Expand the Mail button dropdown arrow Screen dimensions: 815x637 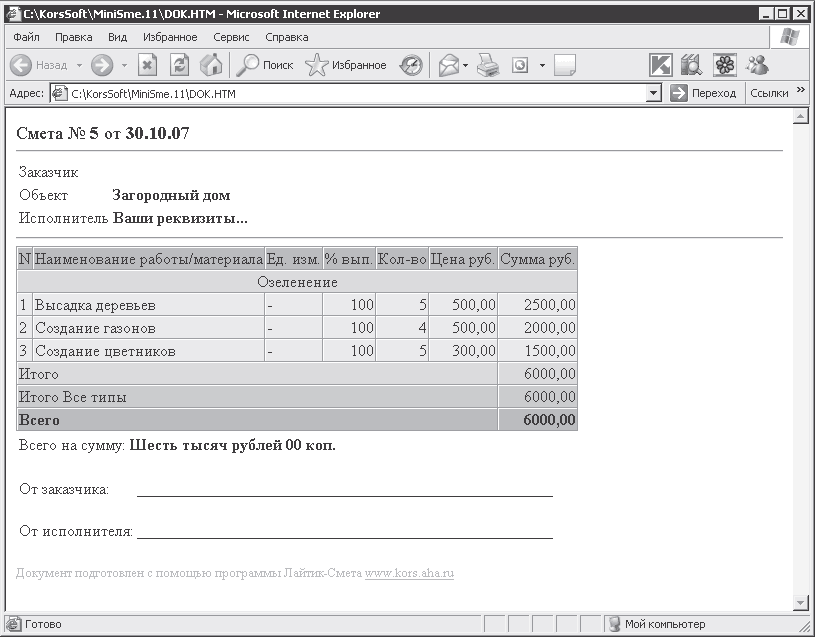(466, 65)
